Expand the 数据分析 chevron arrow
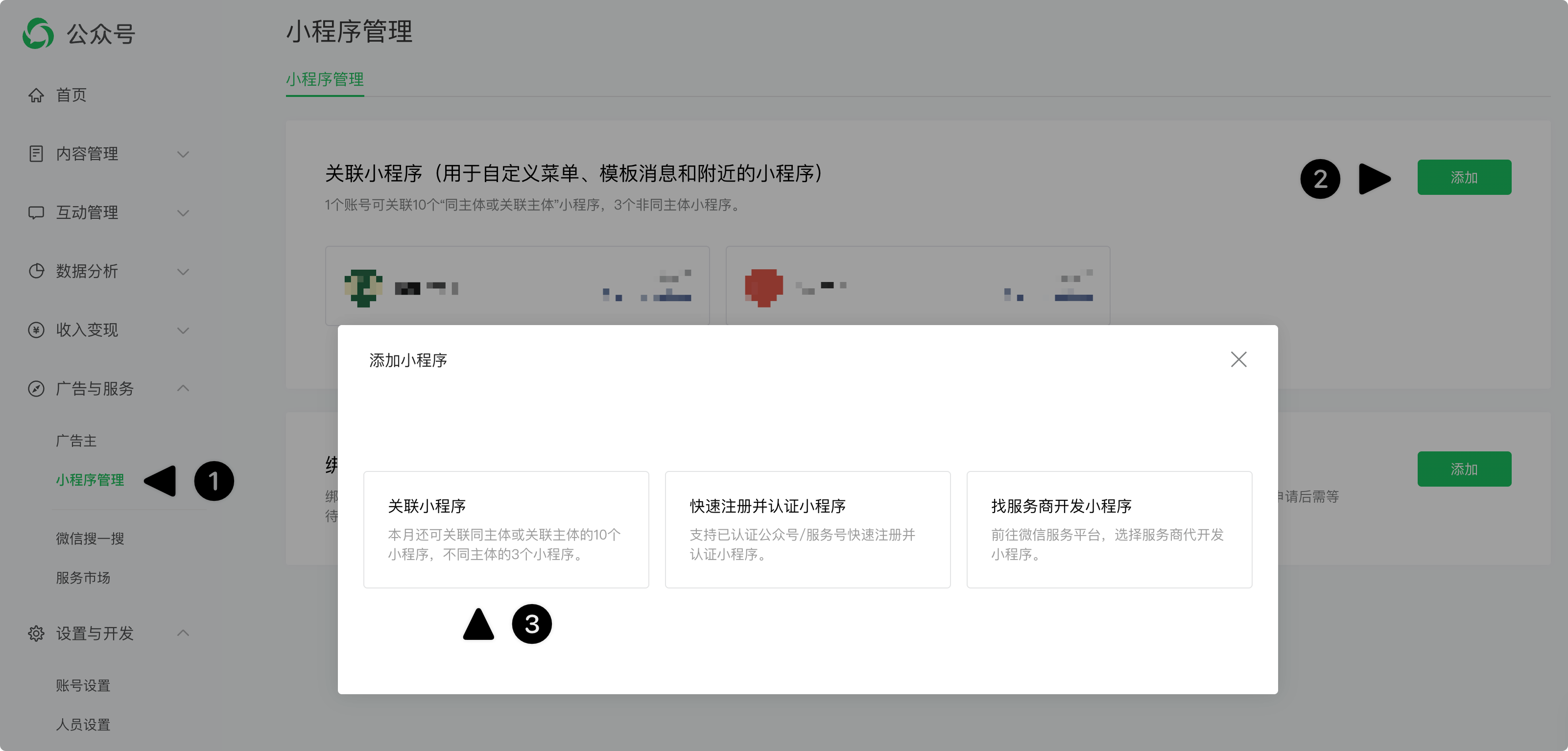Screen dimensions: 1568x751 (183, 271)
